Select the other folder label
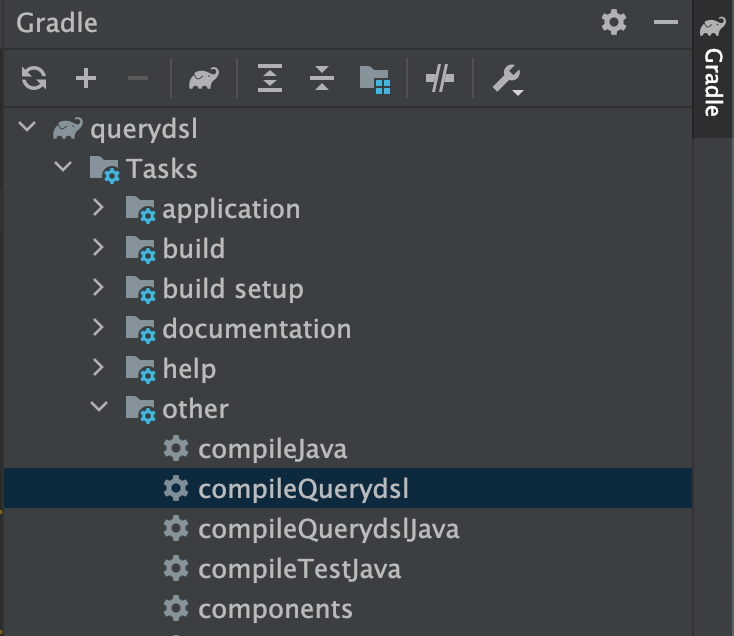734x636 pixels. (196, 409)
